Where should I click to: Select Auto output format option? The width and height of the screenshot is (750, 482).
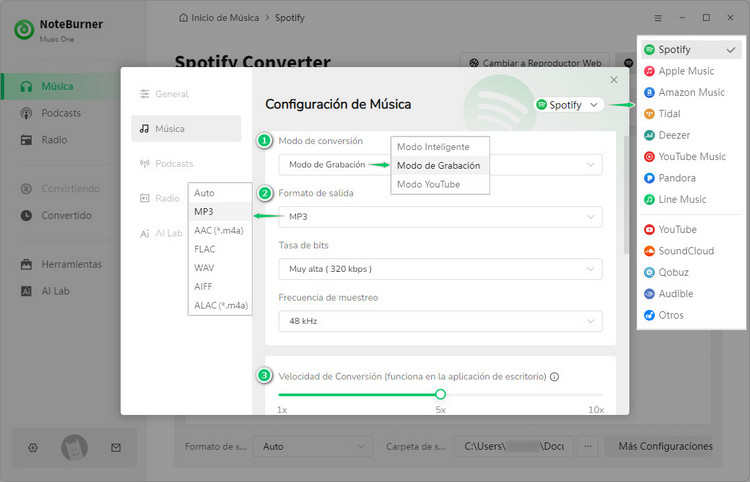[220, 193]
